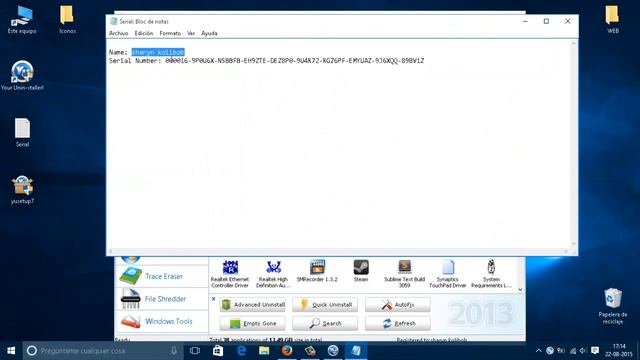The width and height of the screenshot is (640, 360).
Task: Select the WEB folder on desktop
Action: pos(612,20)
